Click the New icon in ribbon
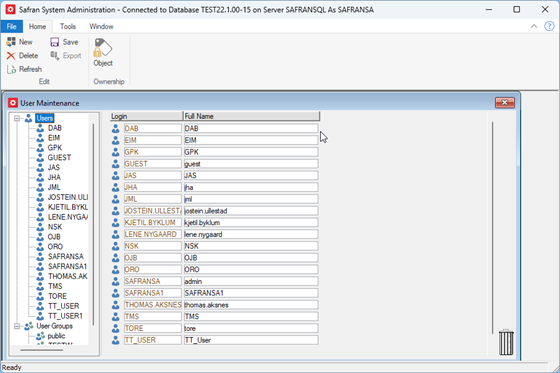 pyautogui.click(x=11, y=42)
